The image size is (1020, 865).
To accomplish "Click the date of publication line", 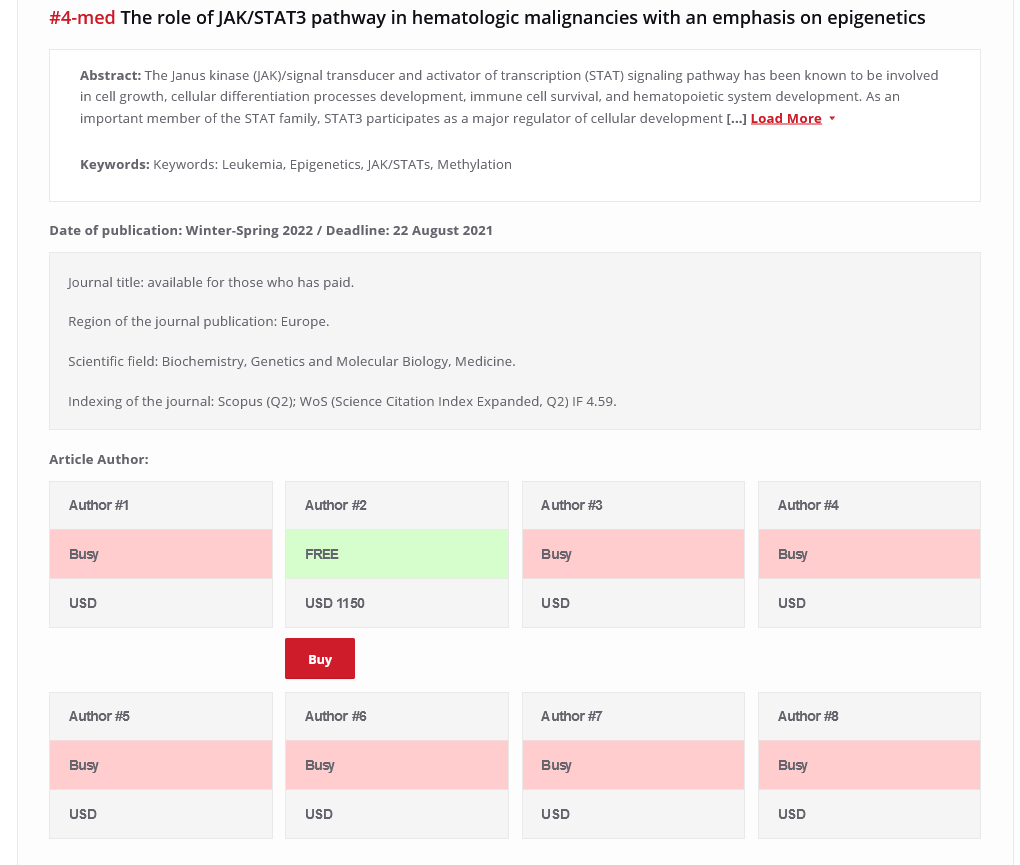I will click(x=271, y=230).
